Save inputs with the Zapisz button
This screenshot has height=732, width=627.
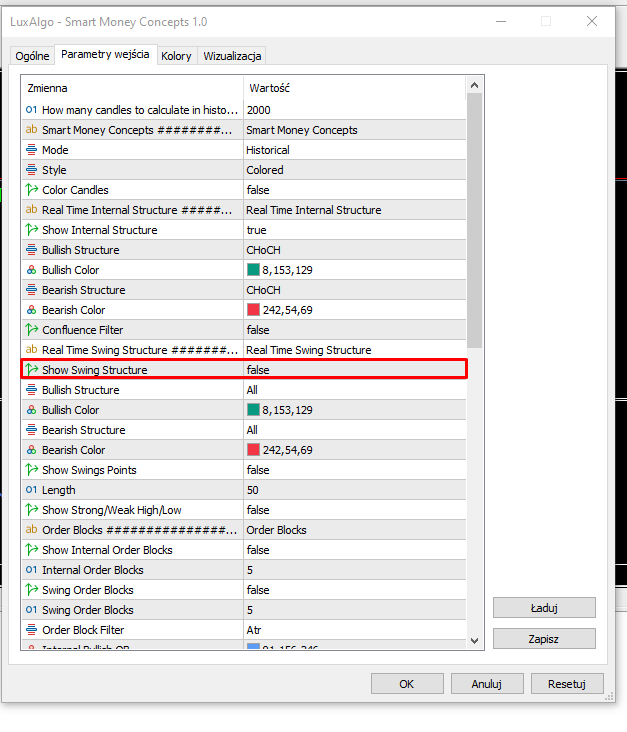pos(544,639)
